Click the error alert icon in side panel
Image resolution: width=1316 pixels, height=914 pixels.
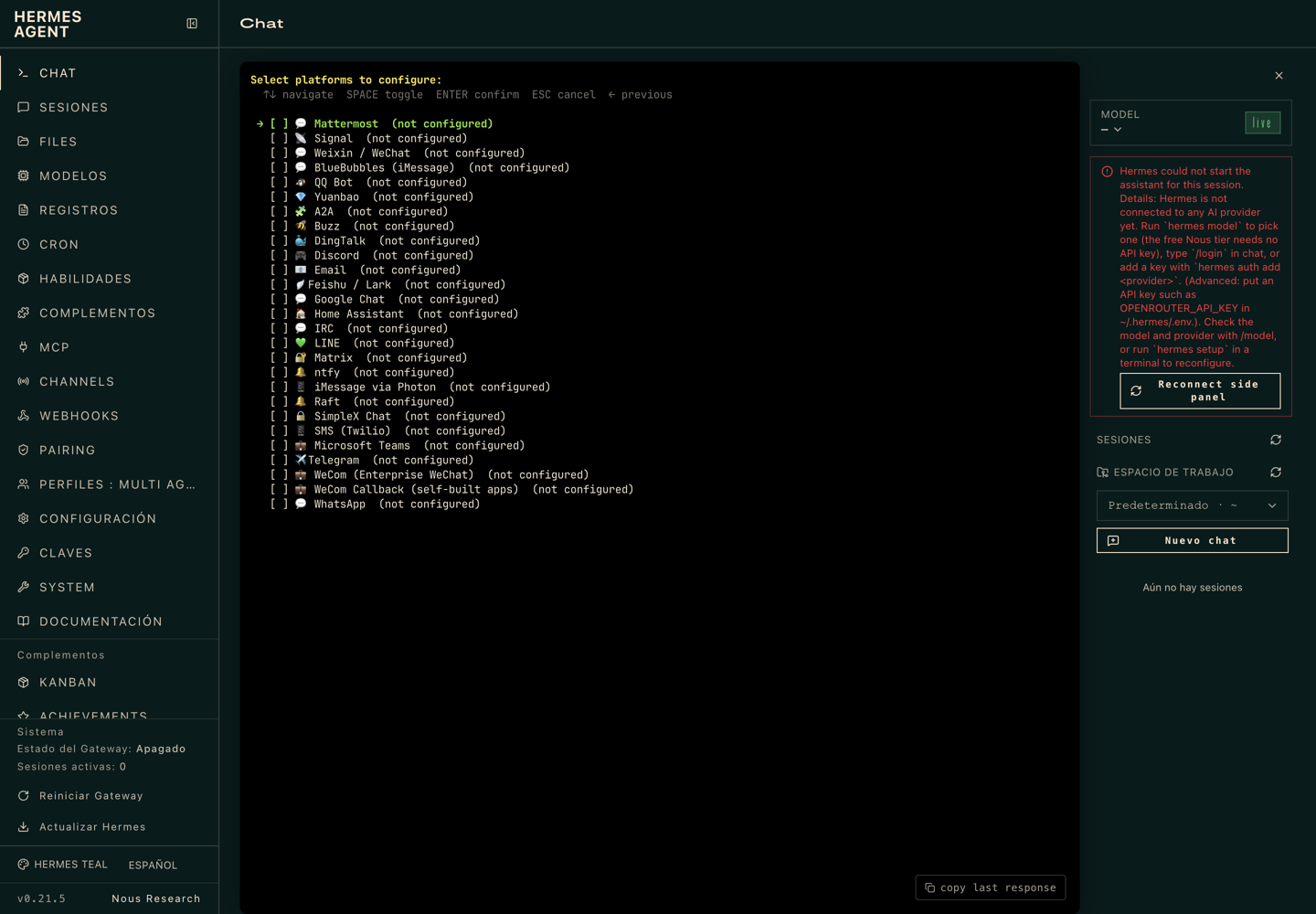pos(1107,172)
